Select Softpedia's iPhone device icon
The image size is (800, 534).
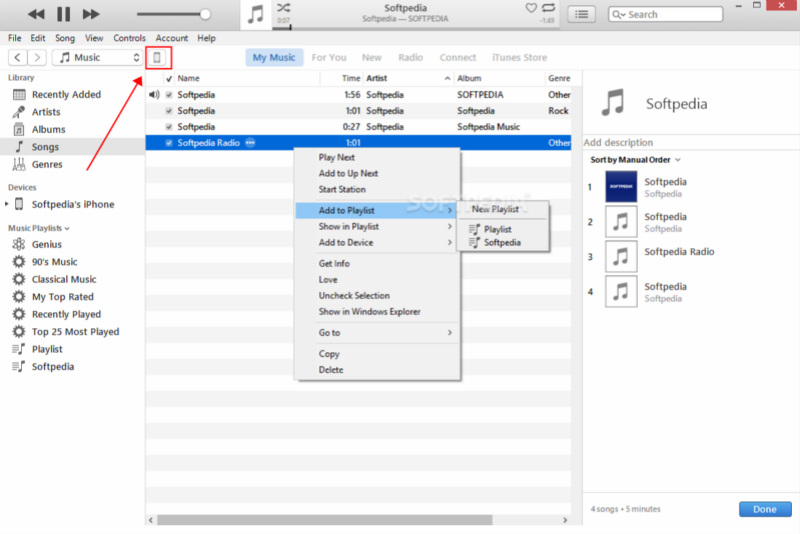[x=19, y=204]
